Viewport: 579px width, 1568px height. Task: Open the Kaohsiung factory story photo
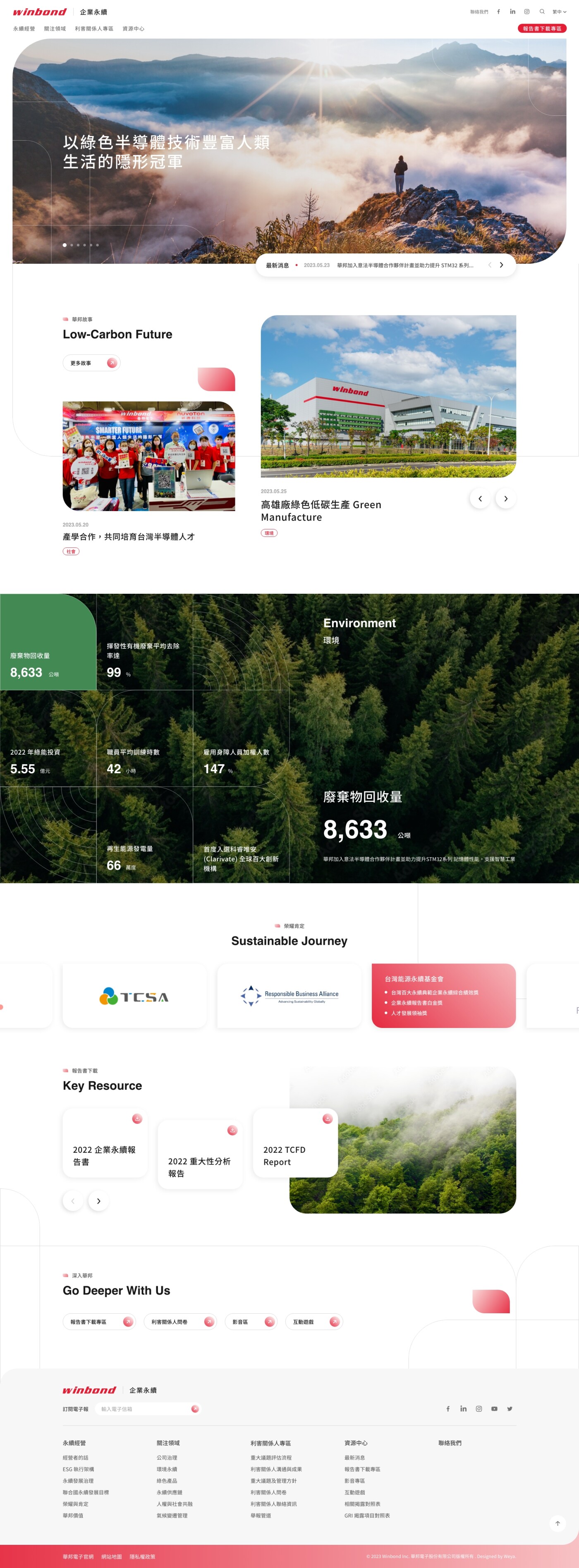[x=388, y=396]
